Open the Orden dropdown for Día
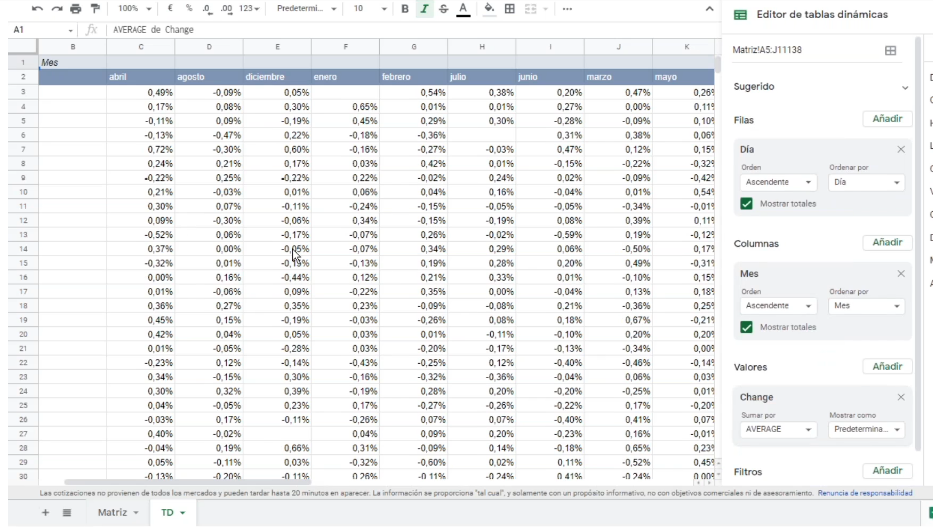Screen dimensions: 933x527 pyautogui.click(x=778, y=182)
